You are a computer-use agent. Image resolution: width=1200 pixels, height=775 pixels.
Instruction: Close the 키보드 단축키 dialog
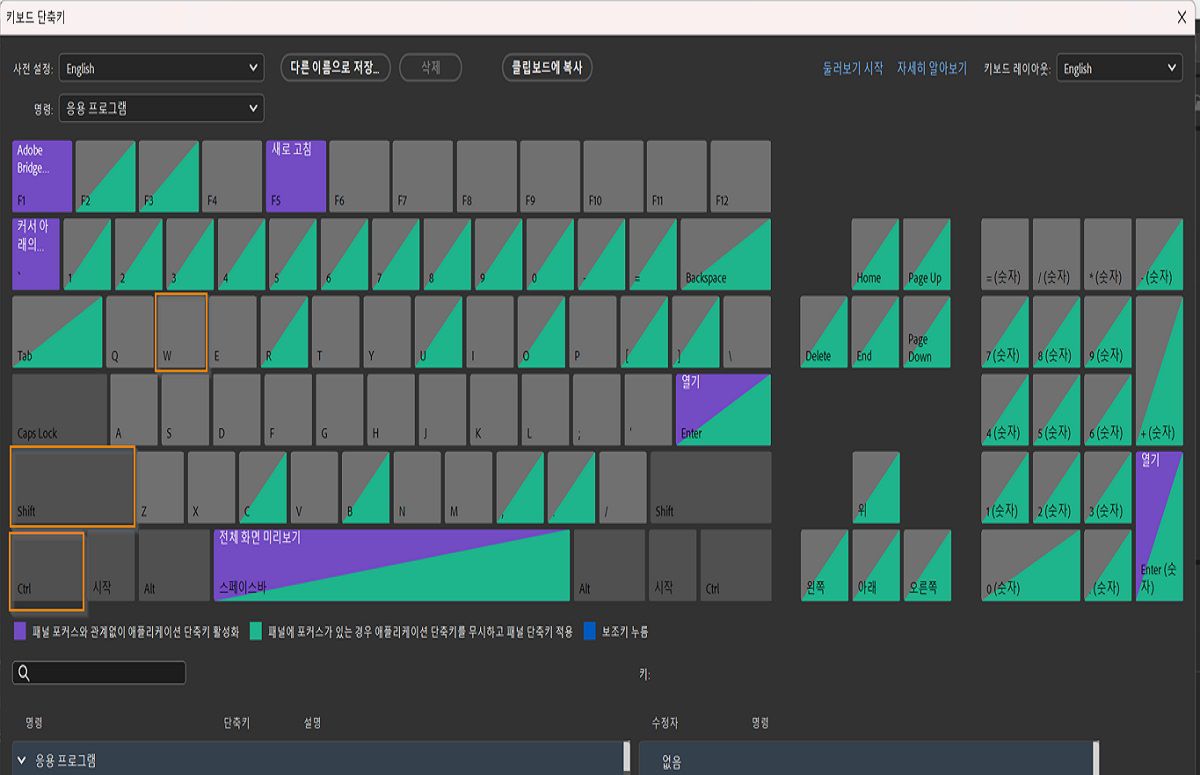[x=1182, y=17]
